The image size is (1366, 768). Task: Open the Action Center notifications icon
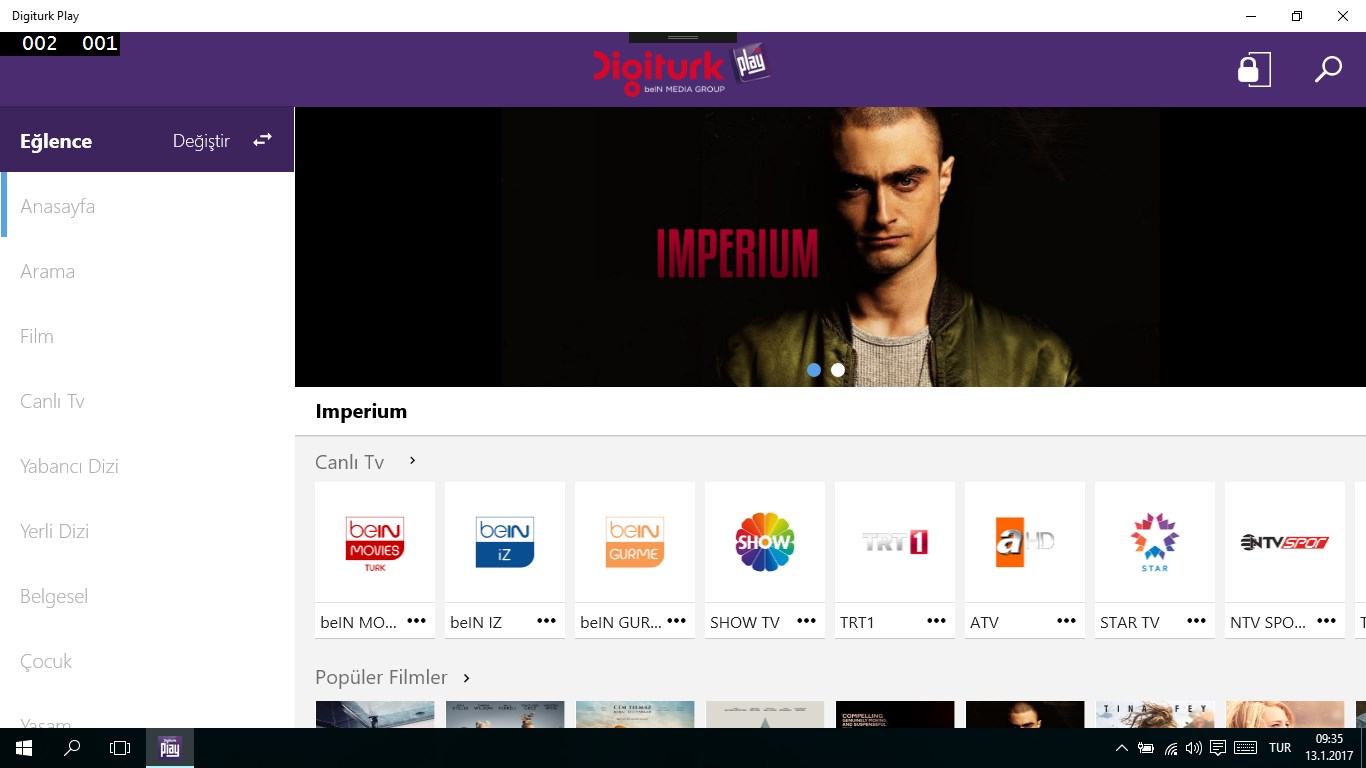pyautogui.click(x=1218, y=748)
